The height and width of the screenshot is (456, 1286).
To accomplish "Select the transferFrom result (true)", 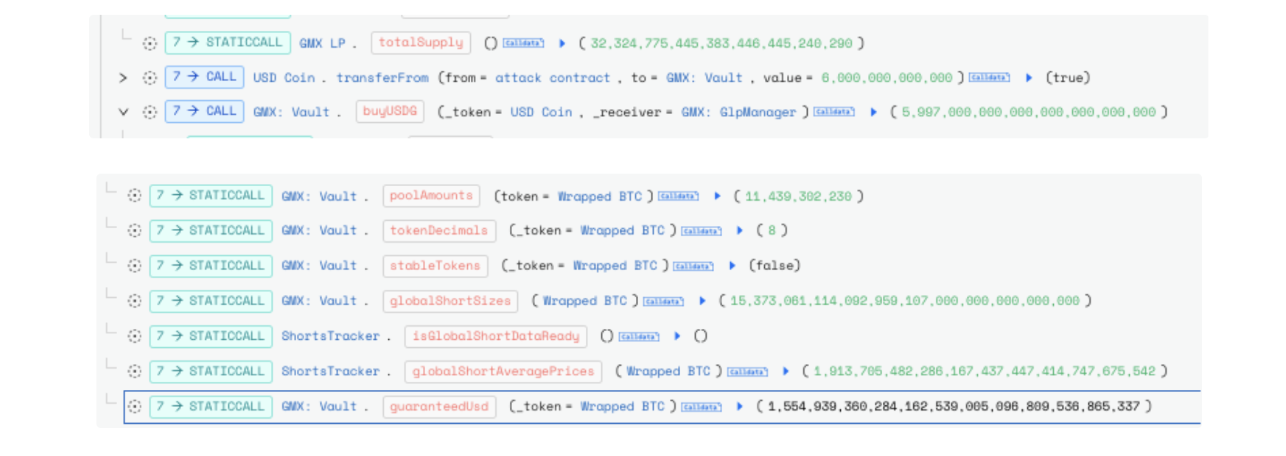I will point(1068,77).
